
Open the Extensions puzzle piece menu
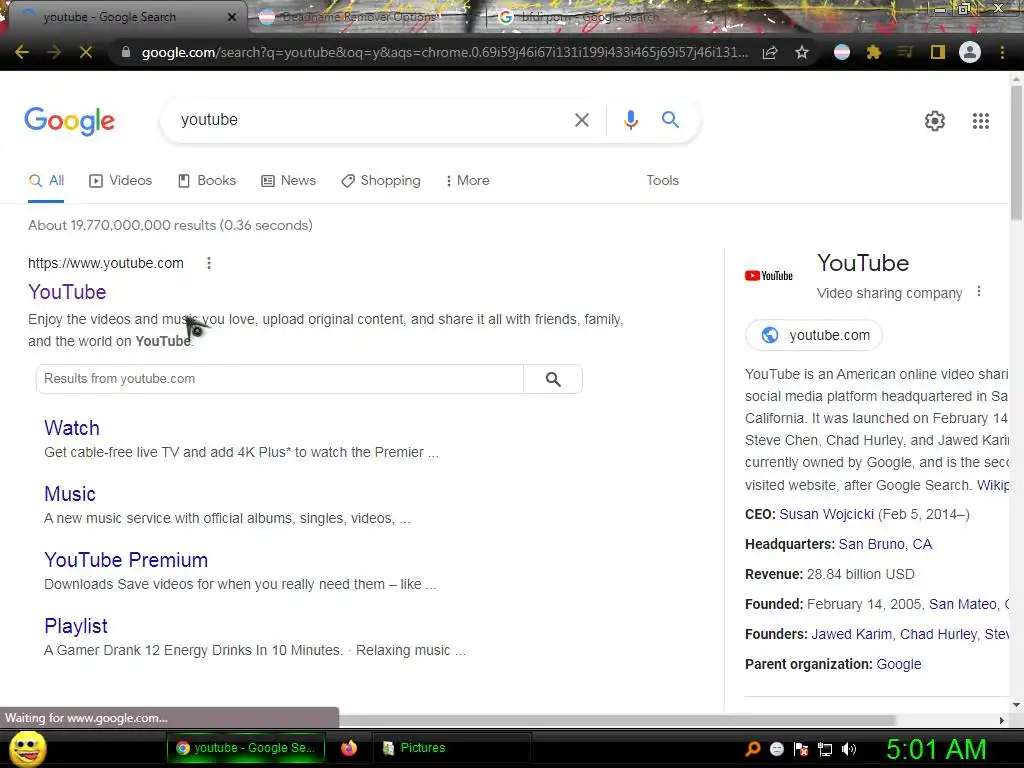click(874, 52)
